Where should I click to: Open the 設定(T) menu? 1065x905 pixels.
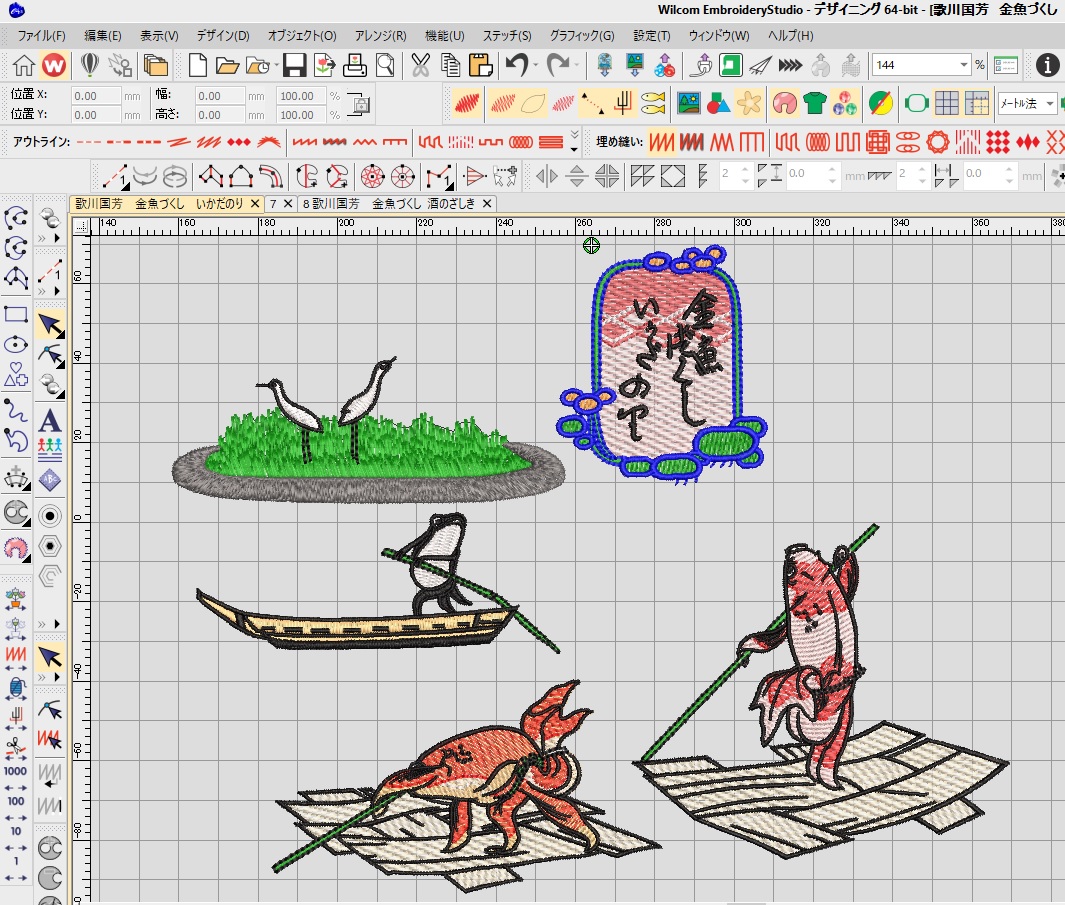point(651,35)
